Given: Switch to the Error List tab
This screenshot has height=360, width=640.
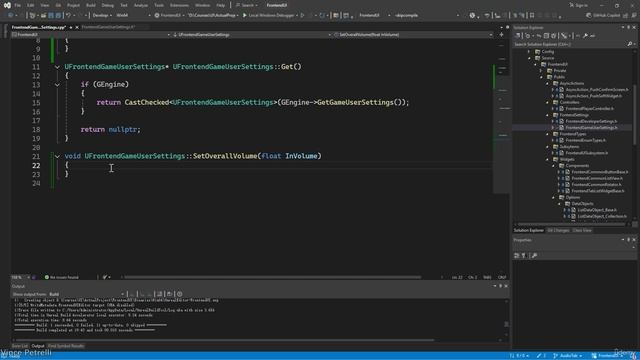Looking at the screenshot, I should 20,346.
